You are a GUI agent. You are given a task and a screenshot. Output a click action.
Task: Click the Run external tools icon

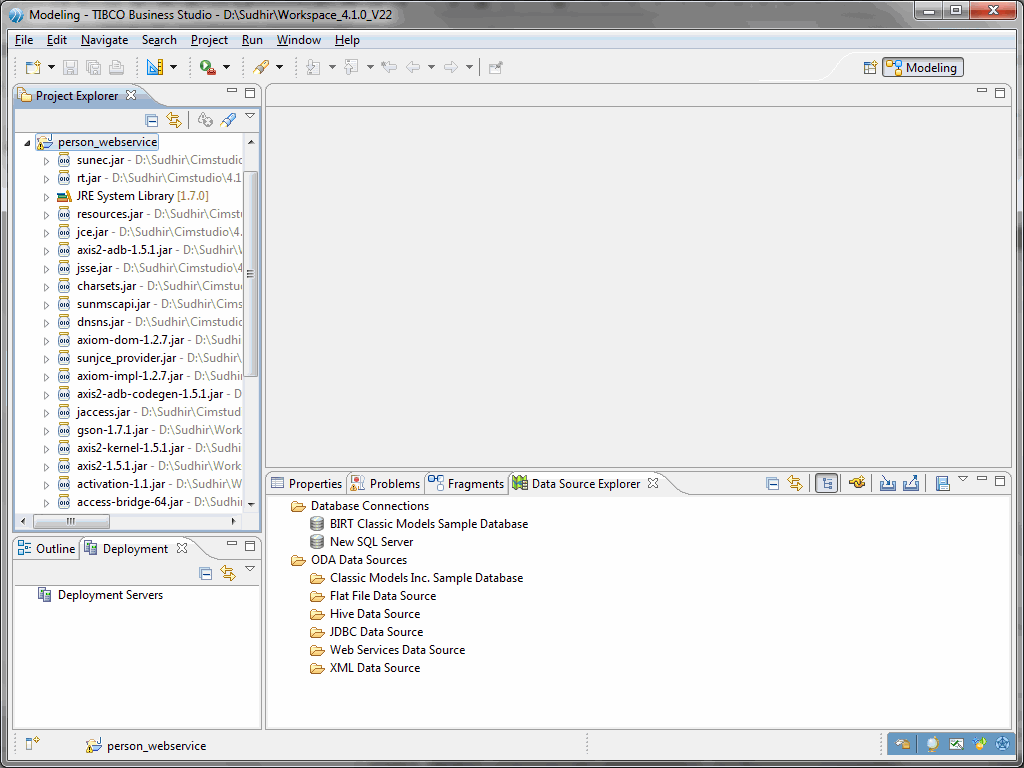[x=208, y=67]
